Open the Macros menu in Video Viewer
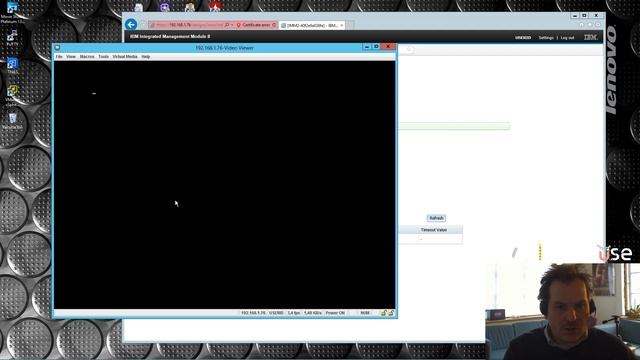 [87, 57]
